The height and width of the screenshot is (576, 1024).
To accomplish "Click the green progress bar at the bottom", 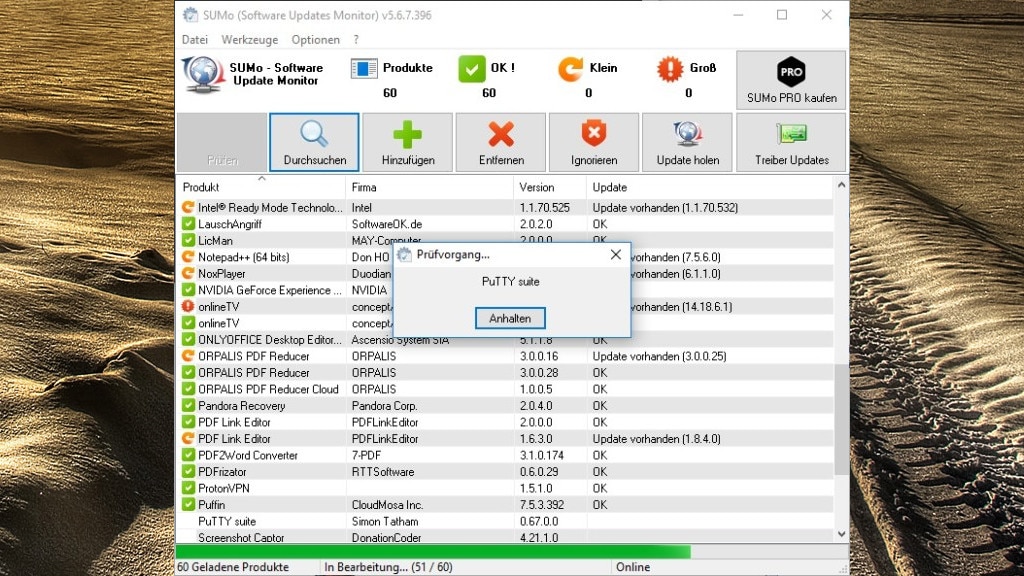I will point(433,552).
